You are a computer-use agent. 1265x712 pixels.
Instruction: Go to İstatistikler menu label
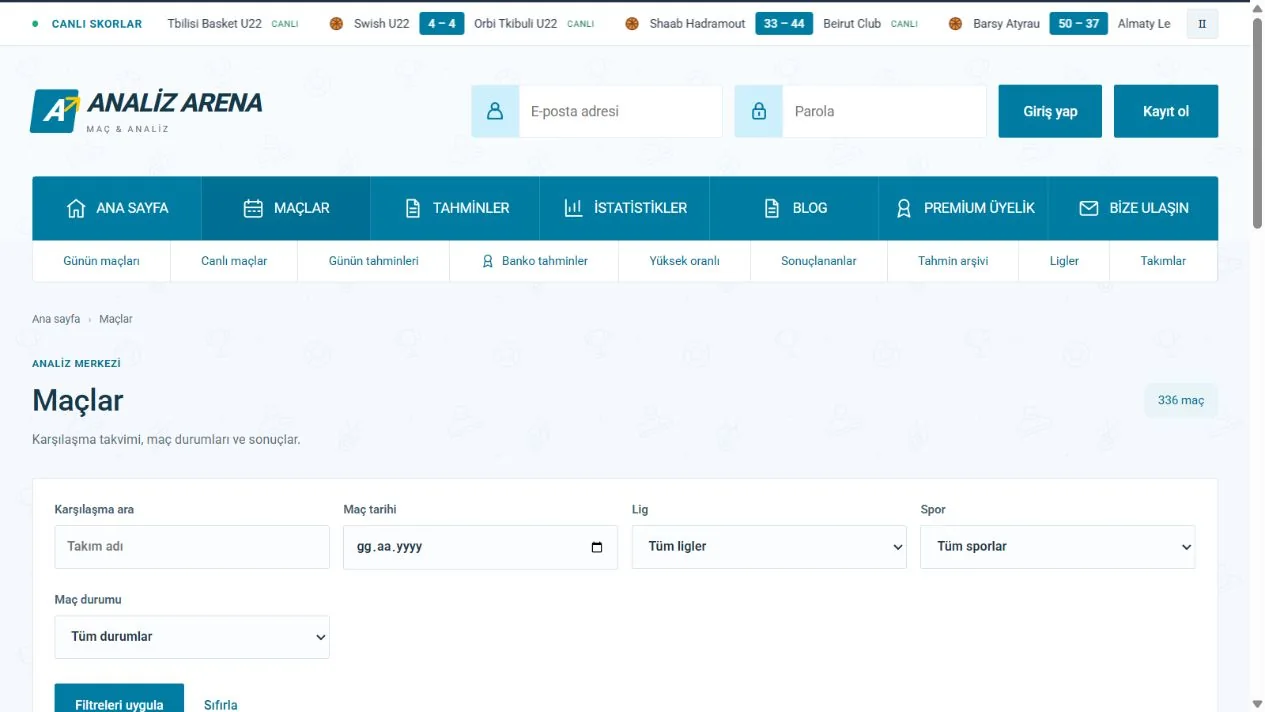640,208
